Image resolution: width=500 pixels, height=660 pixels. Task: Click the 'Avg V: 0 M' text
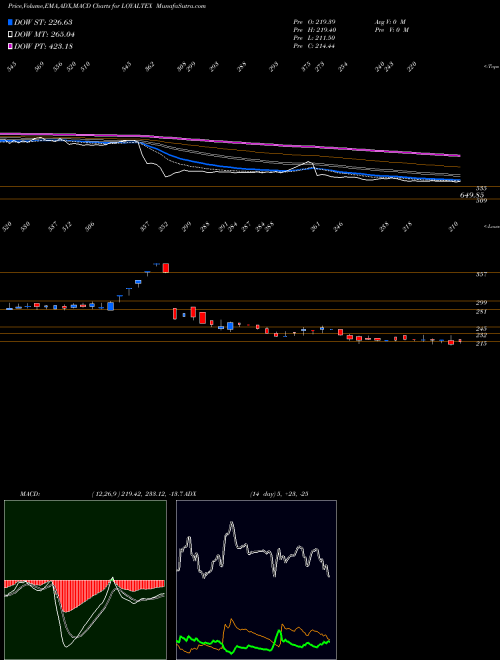point(389,22)
